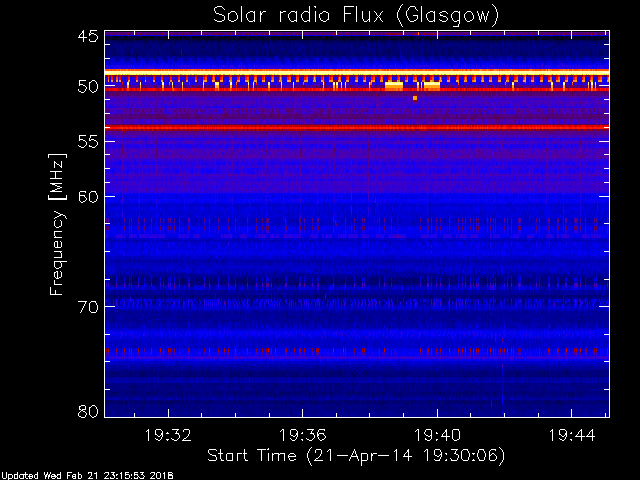Click the bright white band near 49 MHz
Screen dimensions: 640x480
(357, 72)
